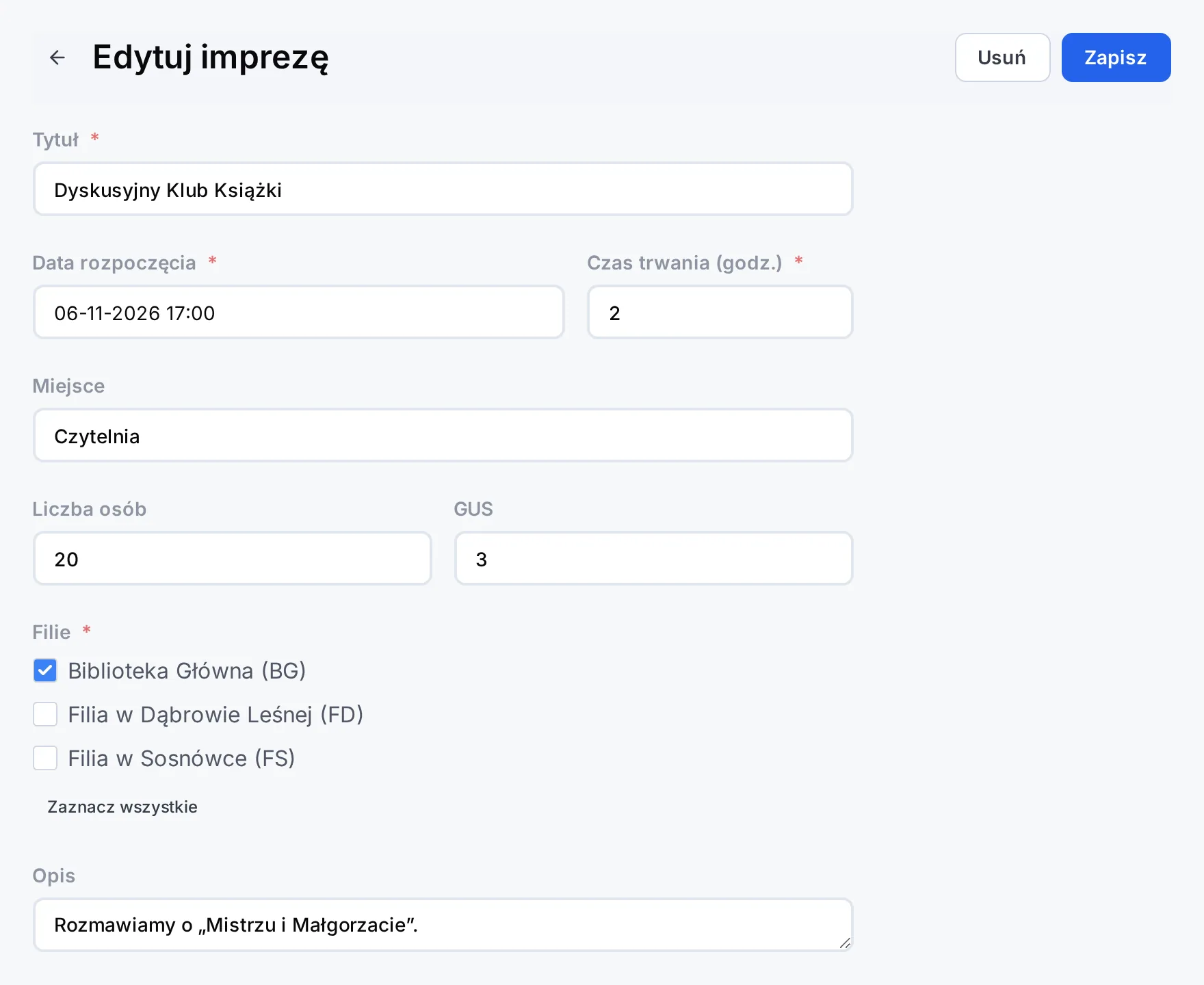The height and width of the screenshot is (985, 1204).
Task: Go back using the arrow icon
Action: point(57,57)
